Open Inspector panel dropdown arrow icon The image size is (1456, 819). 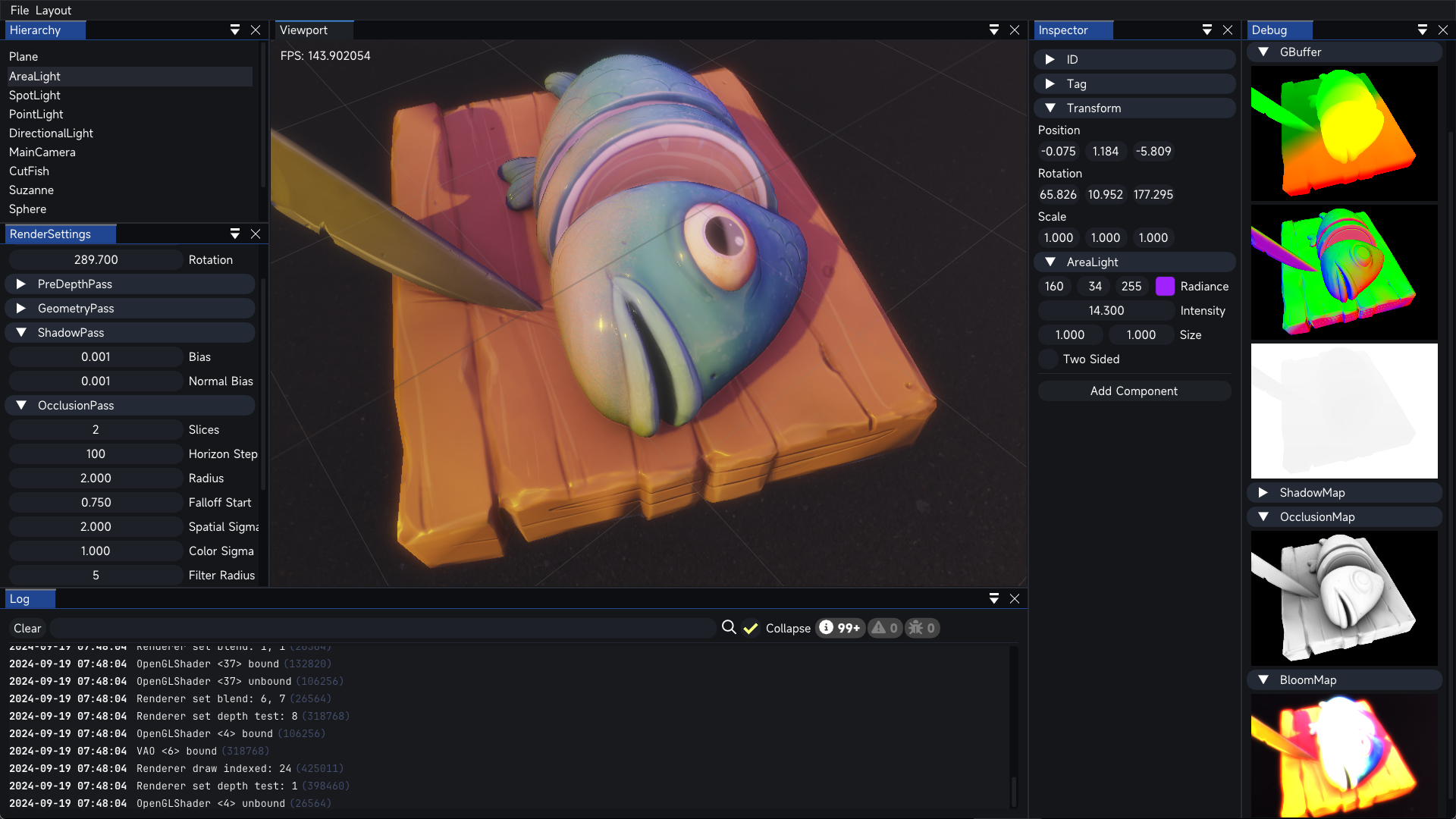[x=1207, y=30]
